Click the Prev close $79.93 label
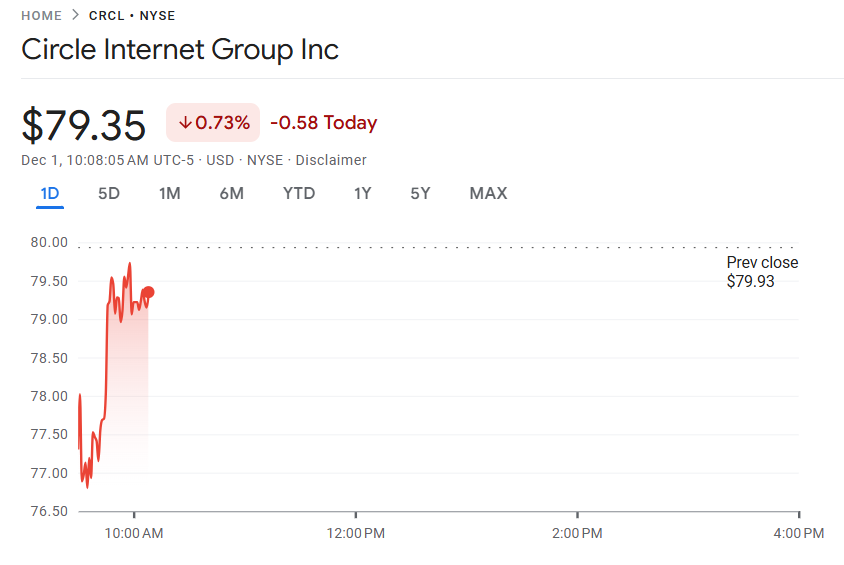The width and height of the screenshot is (844, 565). tap(762, 272)
